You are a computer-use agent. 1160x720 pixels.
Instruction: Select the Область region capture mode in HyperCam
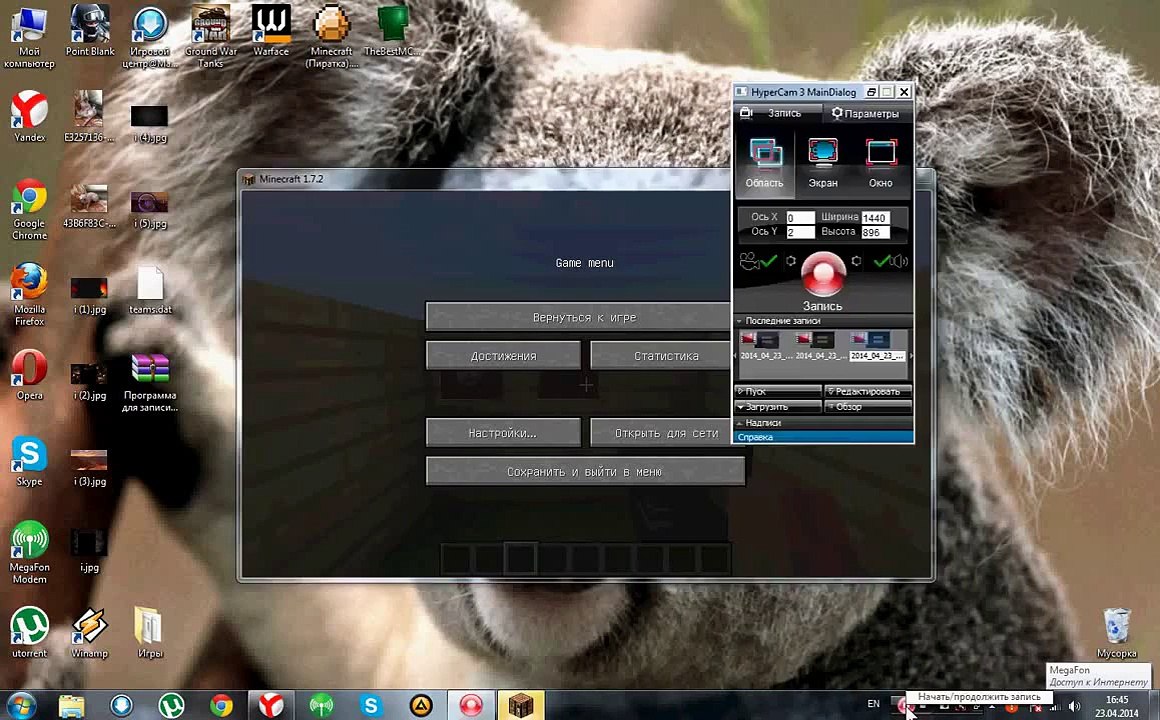point(764,164)
